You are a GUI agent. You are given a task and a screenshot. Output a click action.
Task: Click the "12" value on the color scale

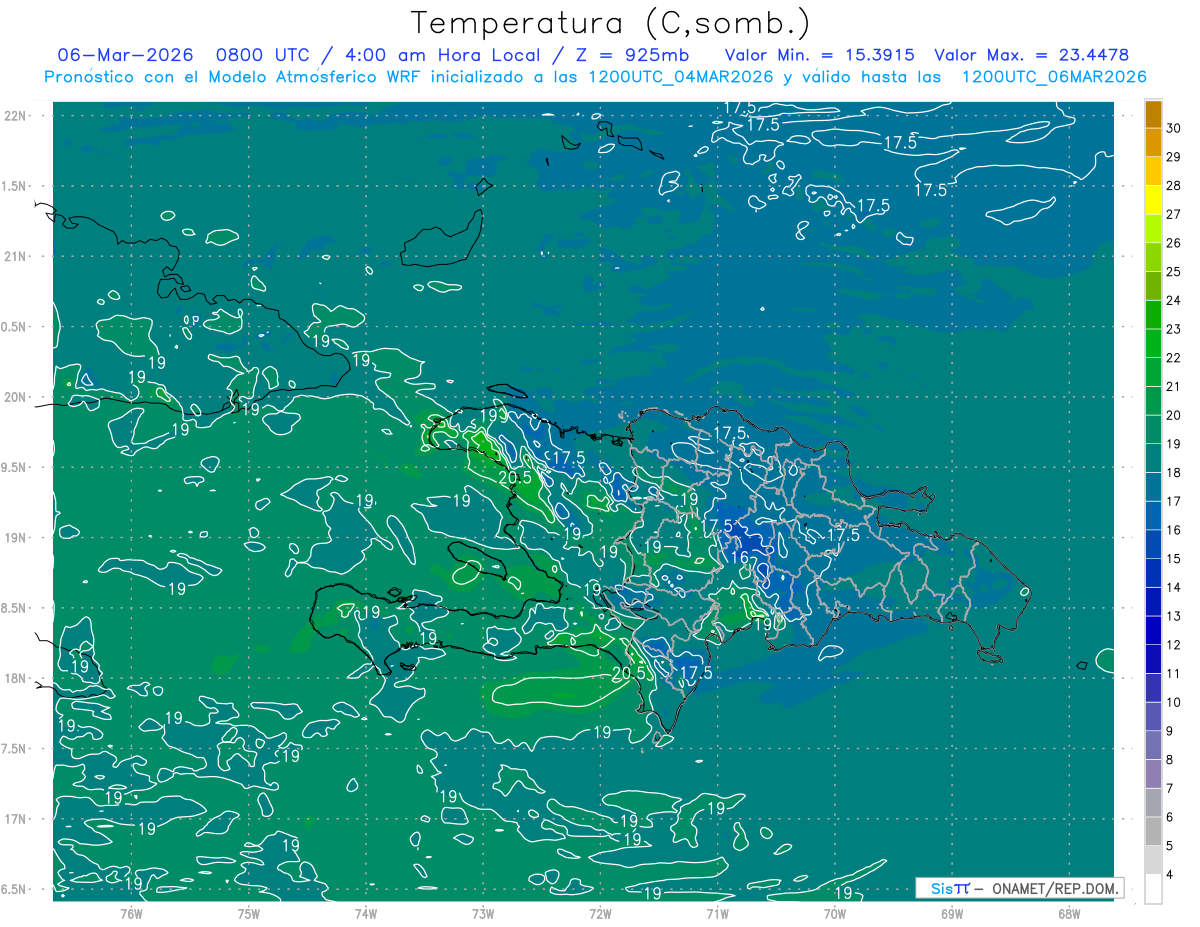coord(1174,645)
